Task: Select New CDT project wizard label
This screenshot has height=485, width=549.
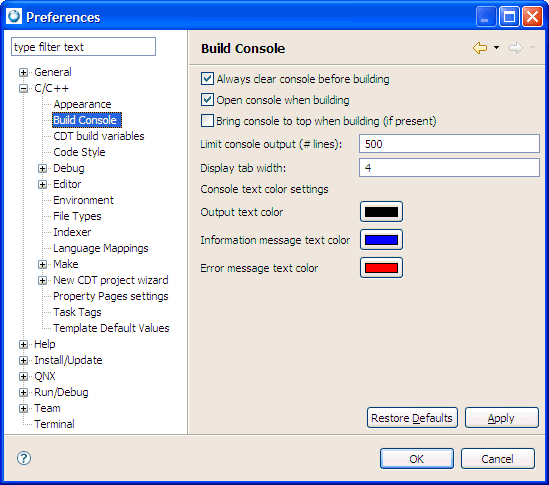Action: pyautogui.click(x=111, y=280)
